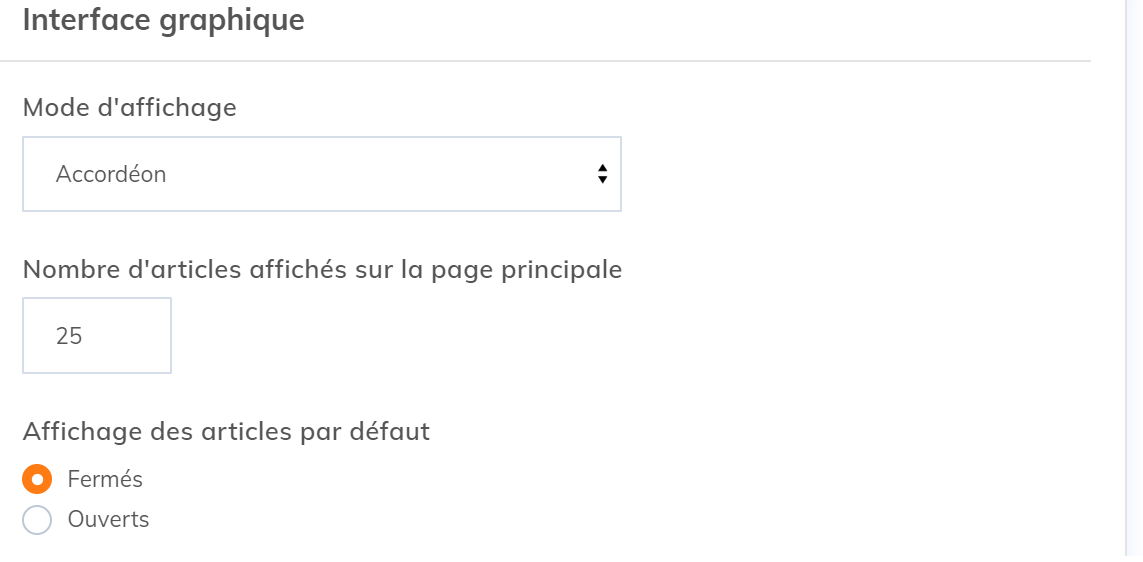
Task: Click the orange dot inside the Fermés radio
Action: [x=37, y=480]
